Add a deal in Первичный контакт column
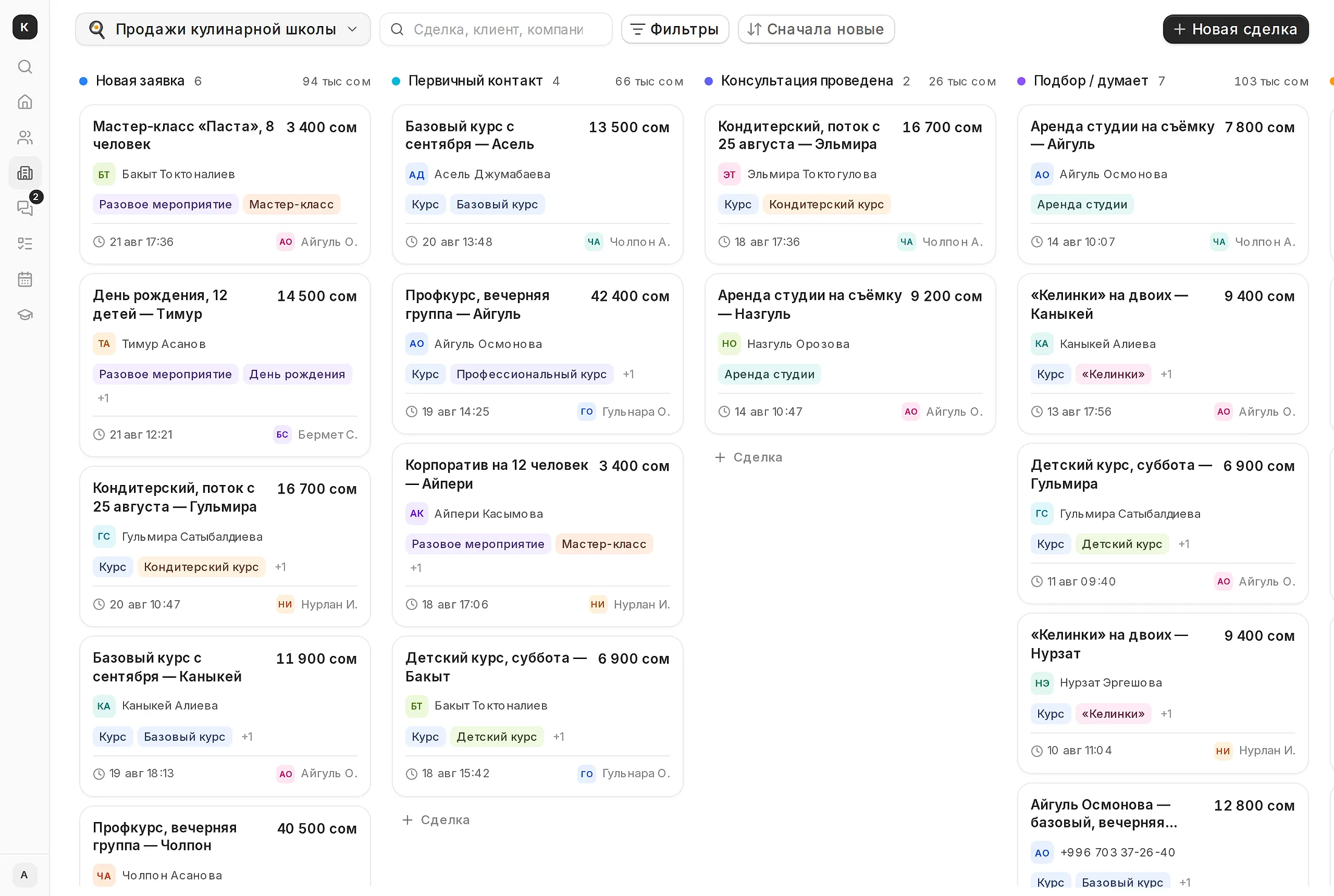Viewport: 1334px width, 896px height. (437, 820)
